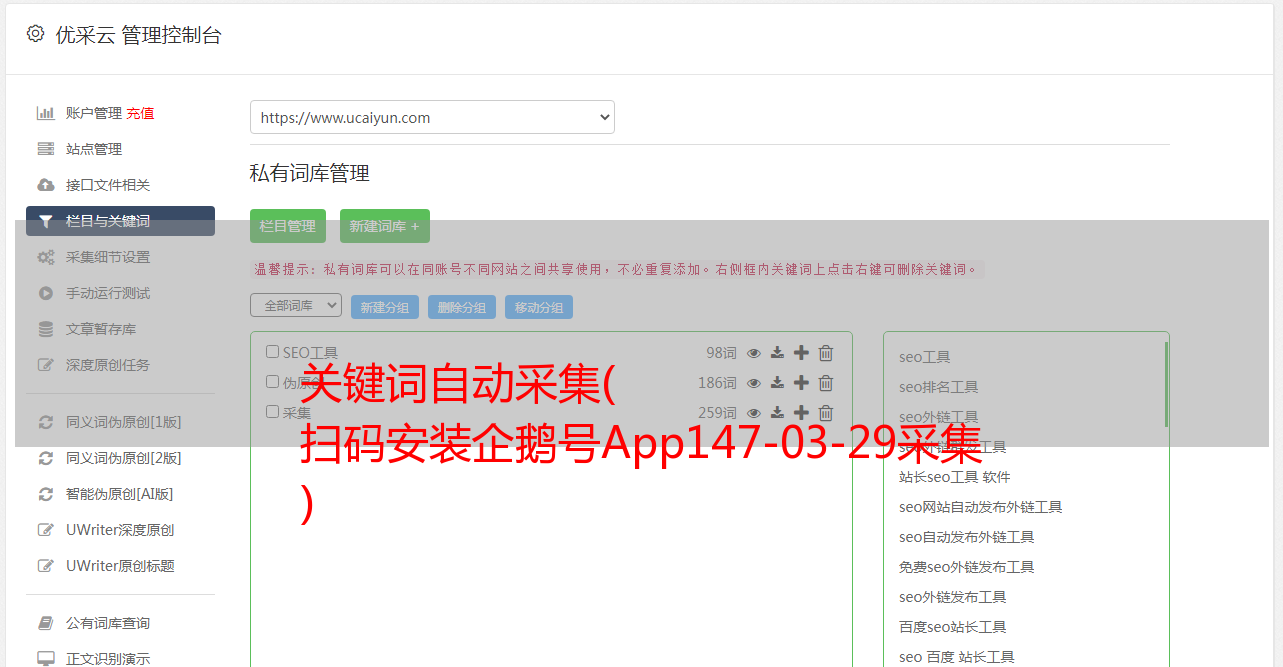
Task: Open 接口文件相关 in the sidebar
Action: (108, 185)
